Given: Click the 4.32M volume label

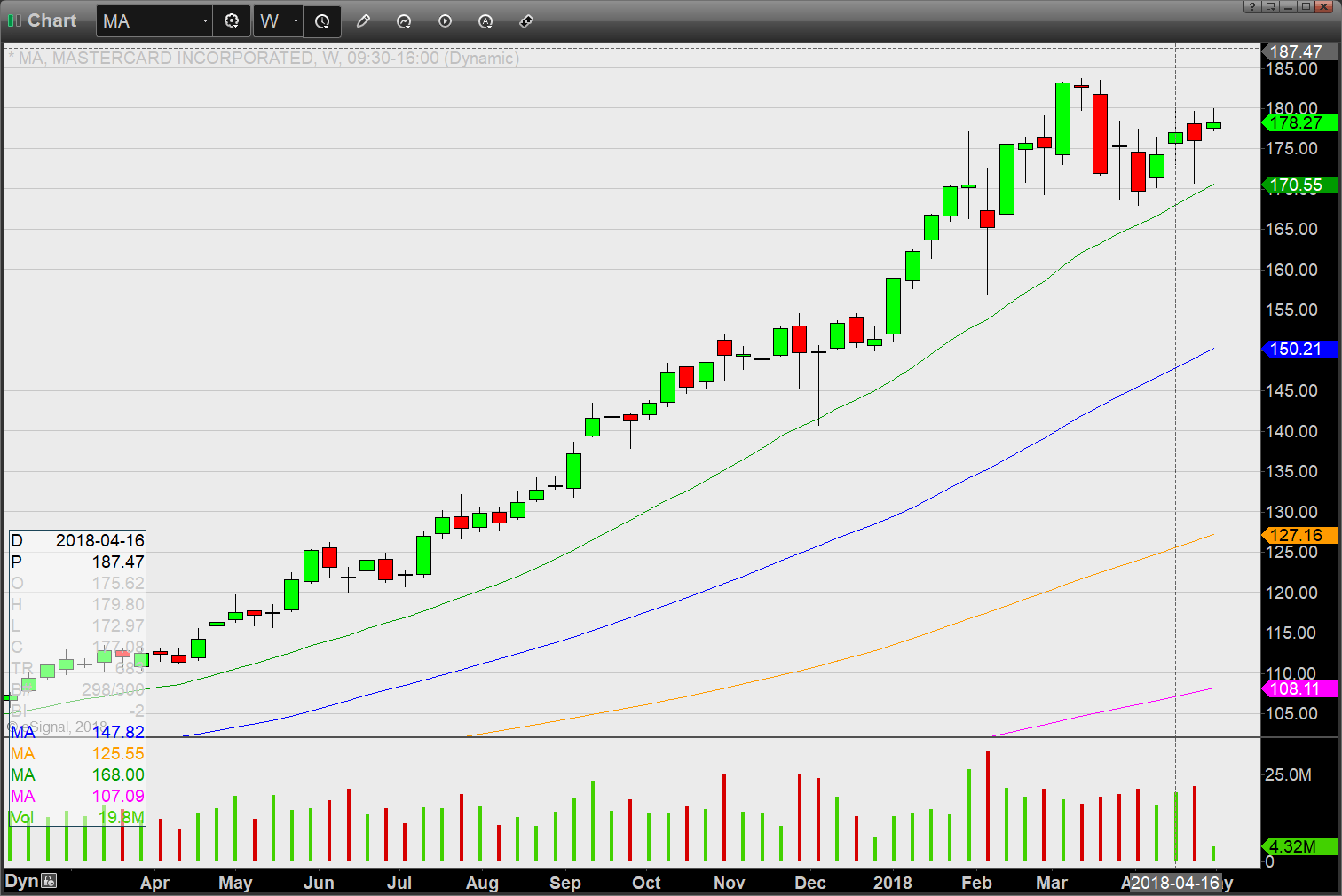Looking at the screenshot, I should (1299, 846).
